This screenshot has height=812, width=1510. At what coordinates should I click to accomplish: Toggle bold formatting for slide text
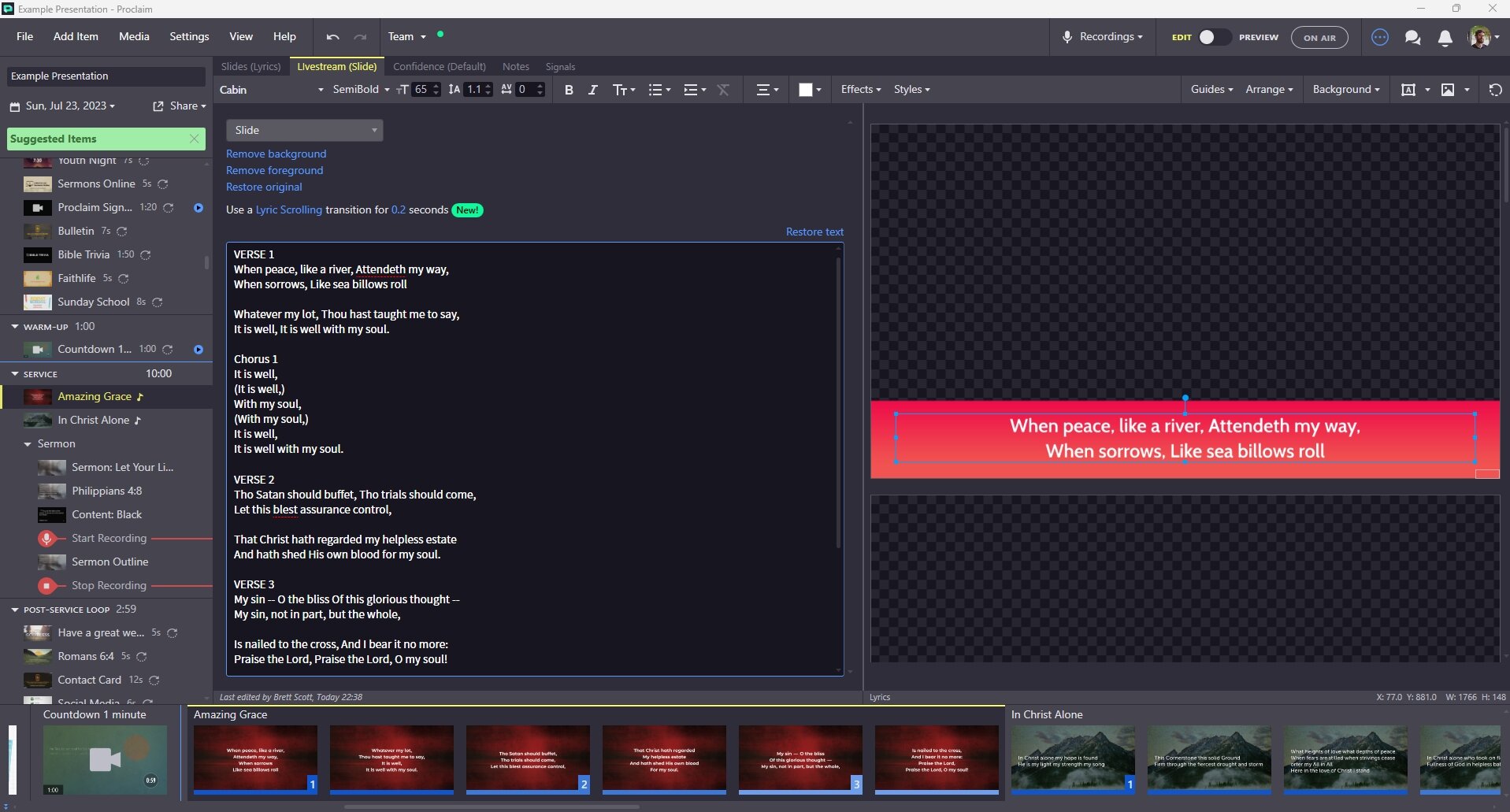[569, 90]
